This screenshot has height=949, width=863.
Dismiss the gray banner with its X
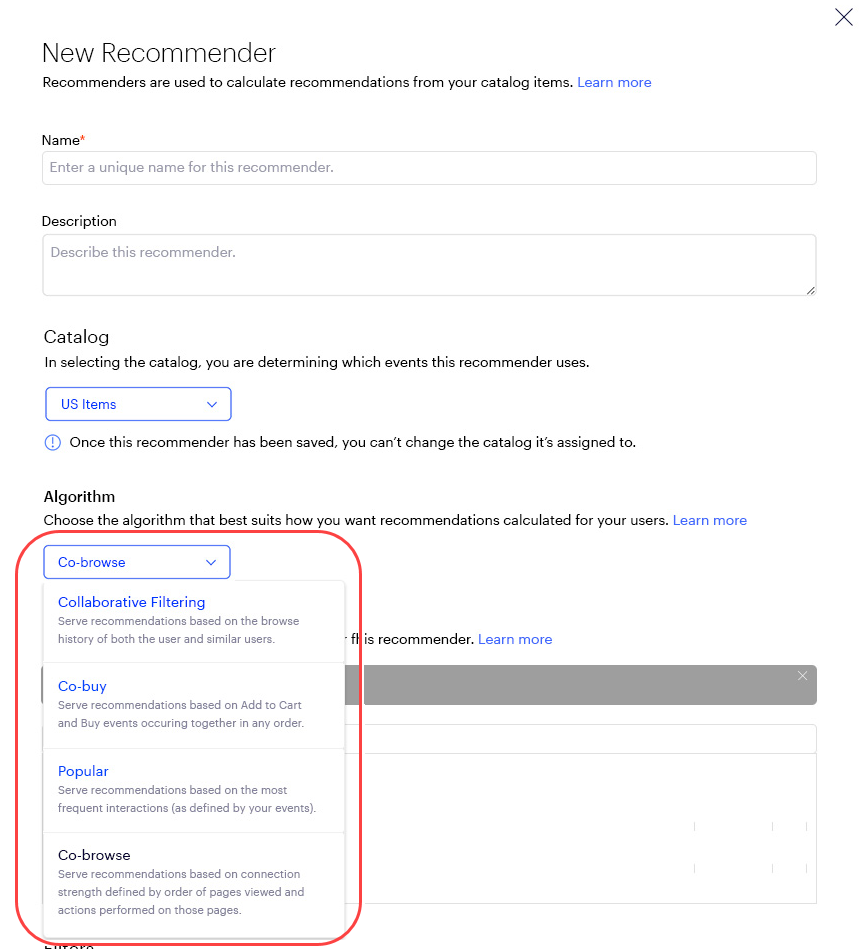pos(802,676)
